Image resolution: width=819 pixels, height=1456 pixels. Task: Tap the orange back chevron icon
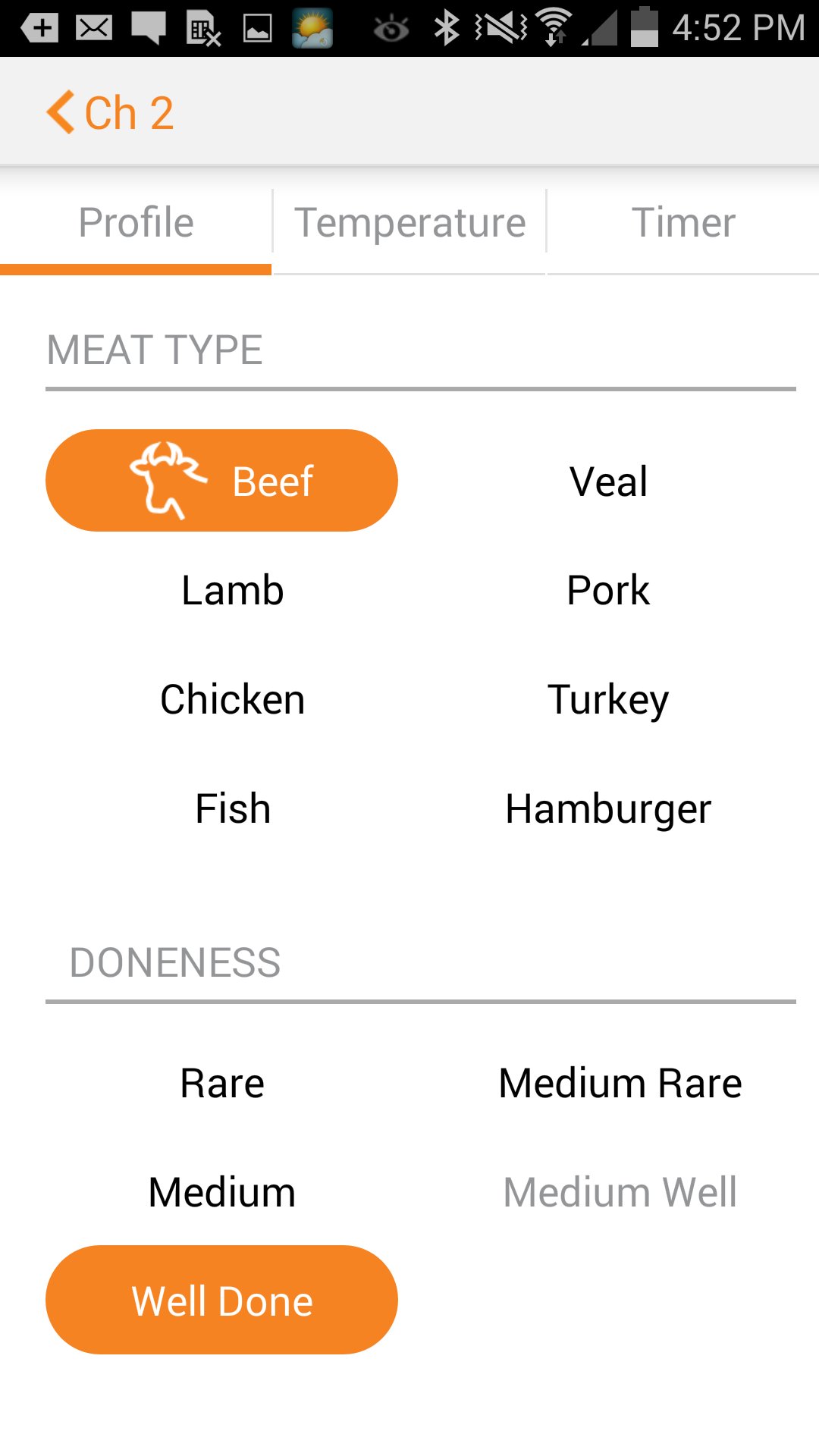click(61, 112)
